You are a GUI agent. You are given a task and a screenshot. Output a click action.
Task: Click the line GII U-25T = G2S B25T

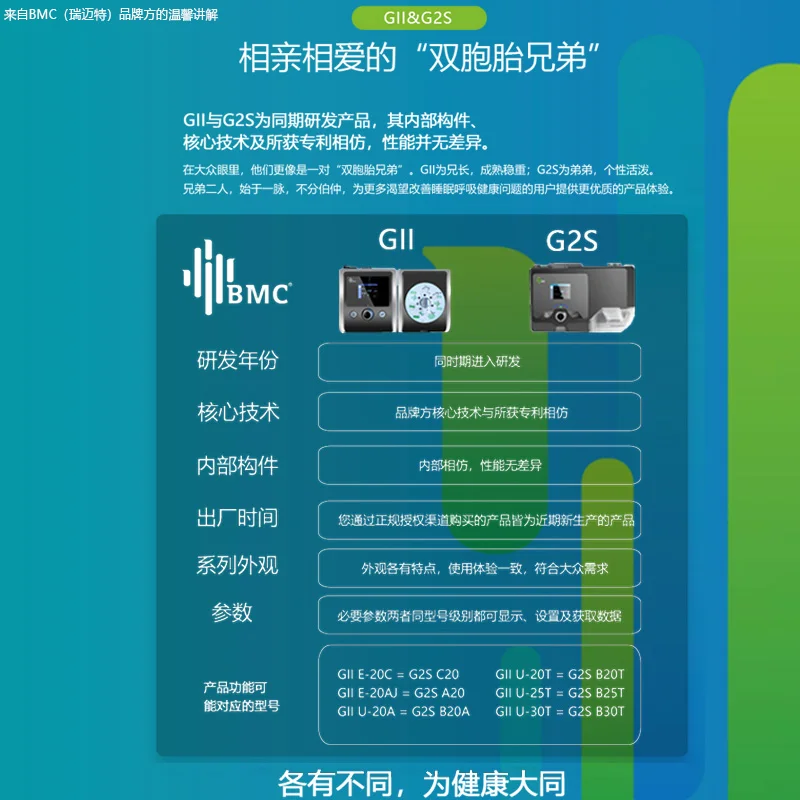point(560,693)
